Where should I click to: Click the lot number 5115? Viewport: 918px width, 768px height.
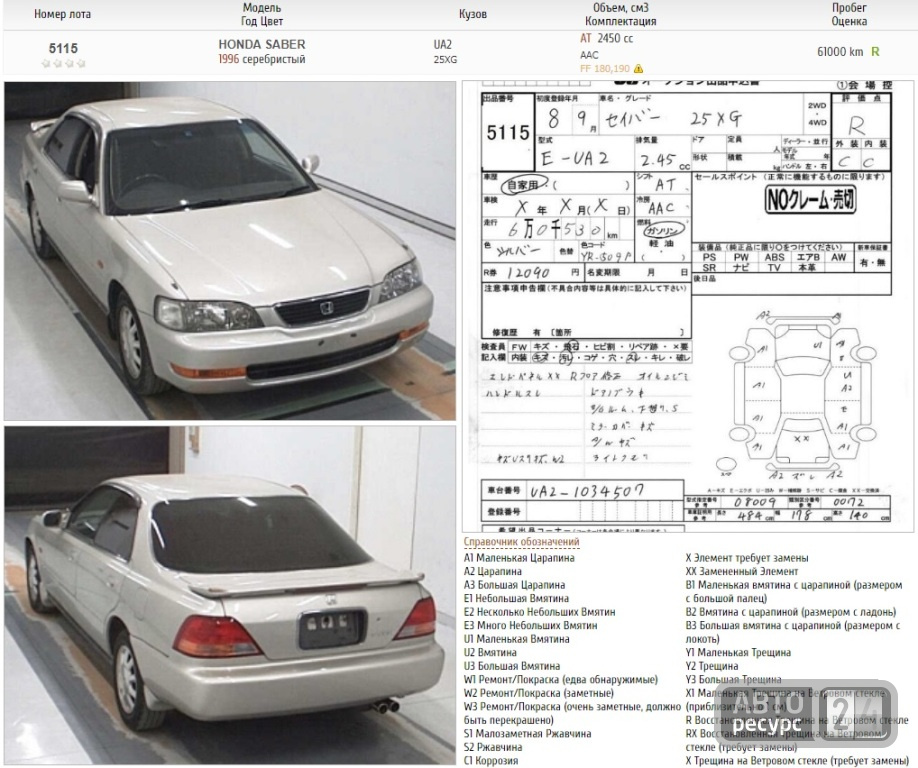click(x=63, y=48)
